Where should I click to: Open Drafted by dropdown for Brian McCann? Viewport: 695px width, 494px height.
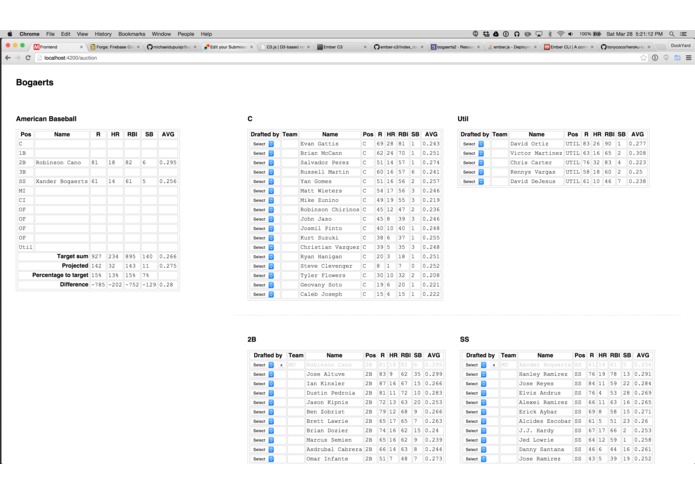[x=263, y=153]
